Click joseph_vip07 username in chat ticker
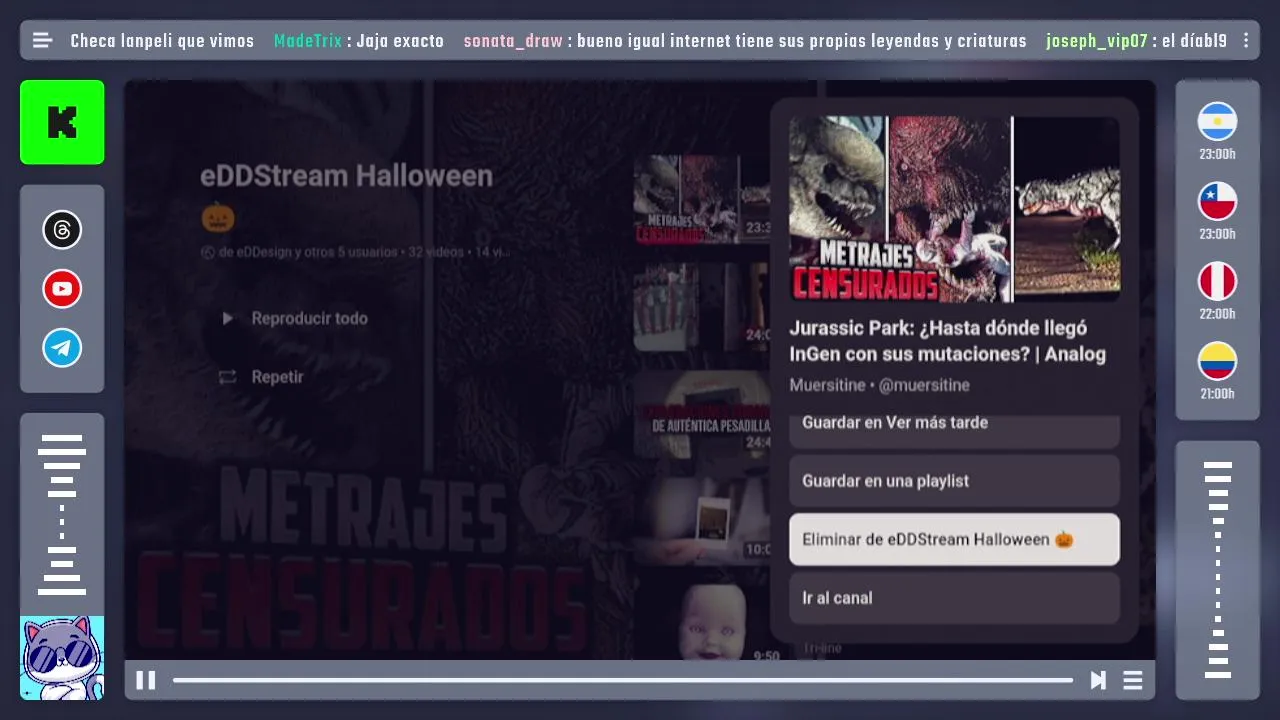The image size is (1280, 720). pyautogui.click(x=1097, y=41)
